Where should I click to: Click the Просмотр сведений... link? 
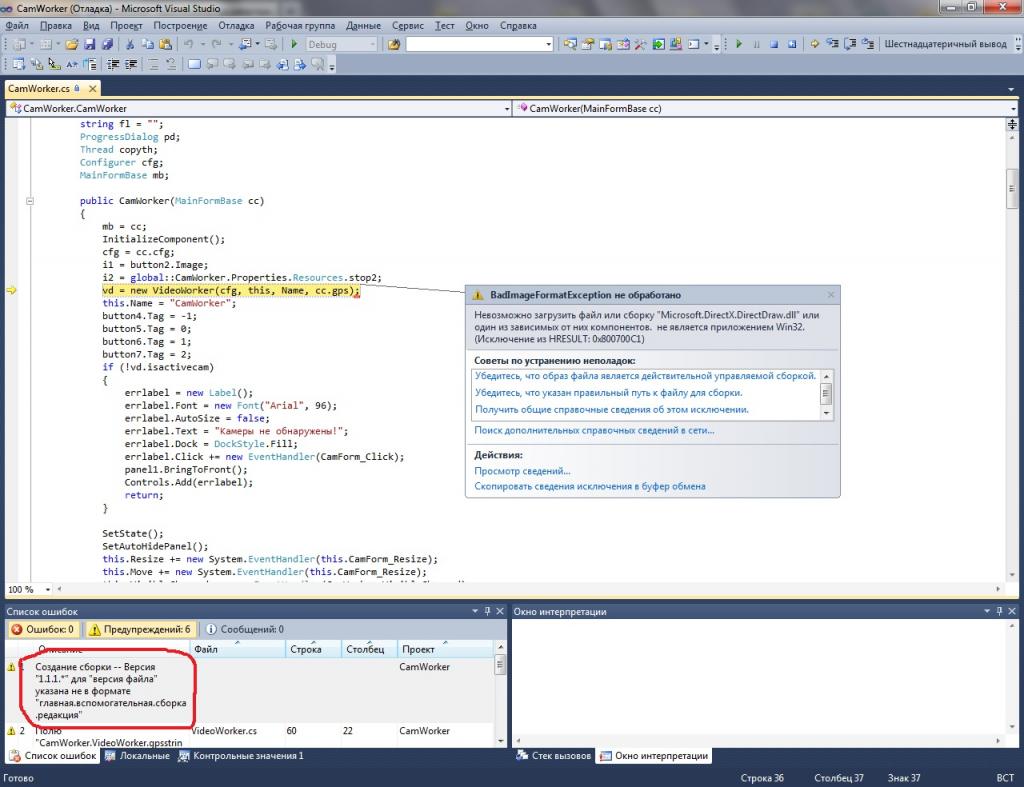click(522, 471)
